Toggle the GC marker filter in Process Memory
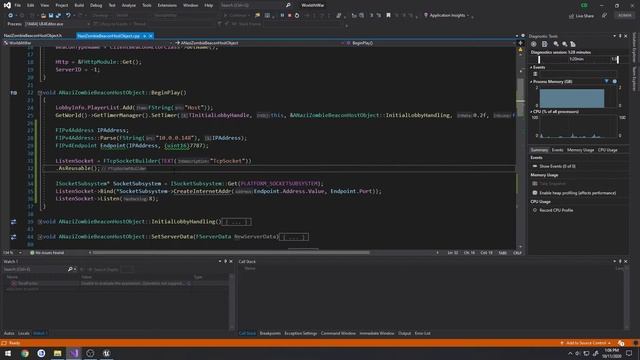The height and width of the screenshot is (360, 640). [x=606, y=81]
